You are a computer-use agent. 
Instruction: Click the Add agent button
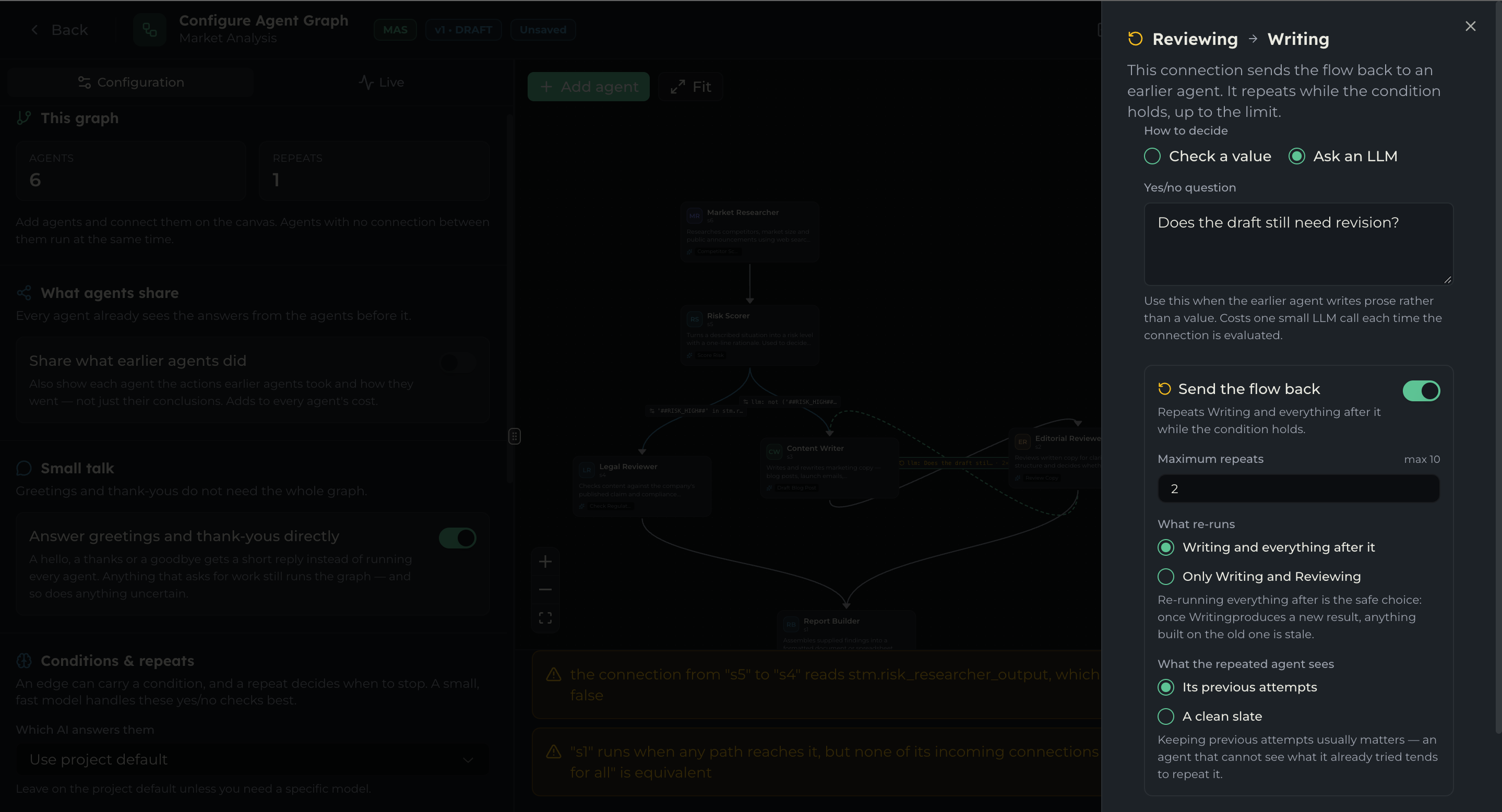coord(588,86)
